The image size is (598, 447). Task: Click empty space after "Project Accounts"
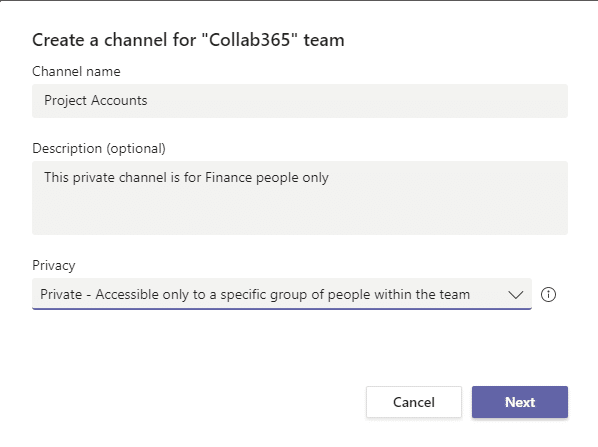(355, 101)
